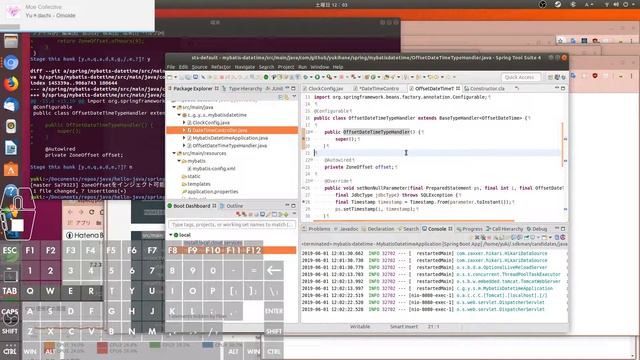Collapse the code fold at line 18

[x=311, y=132]
